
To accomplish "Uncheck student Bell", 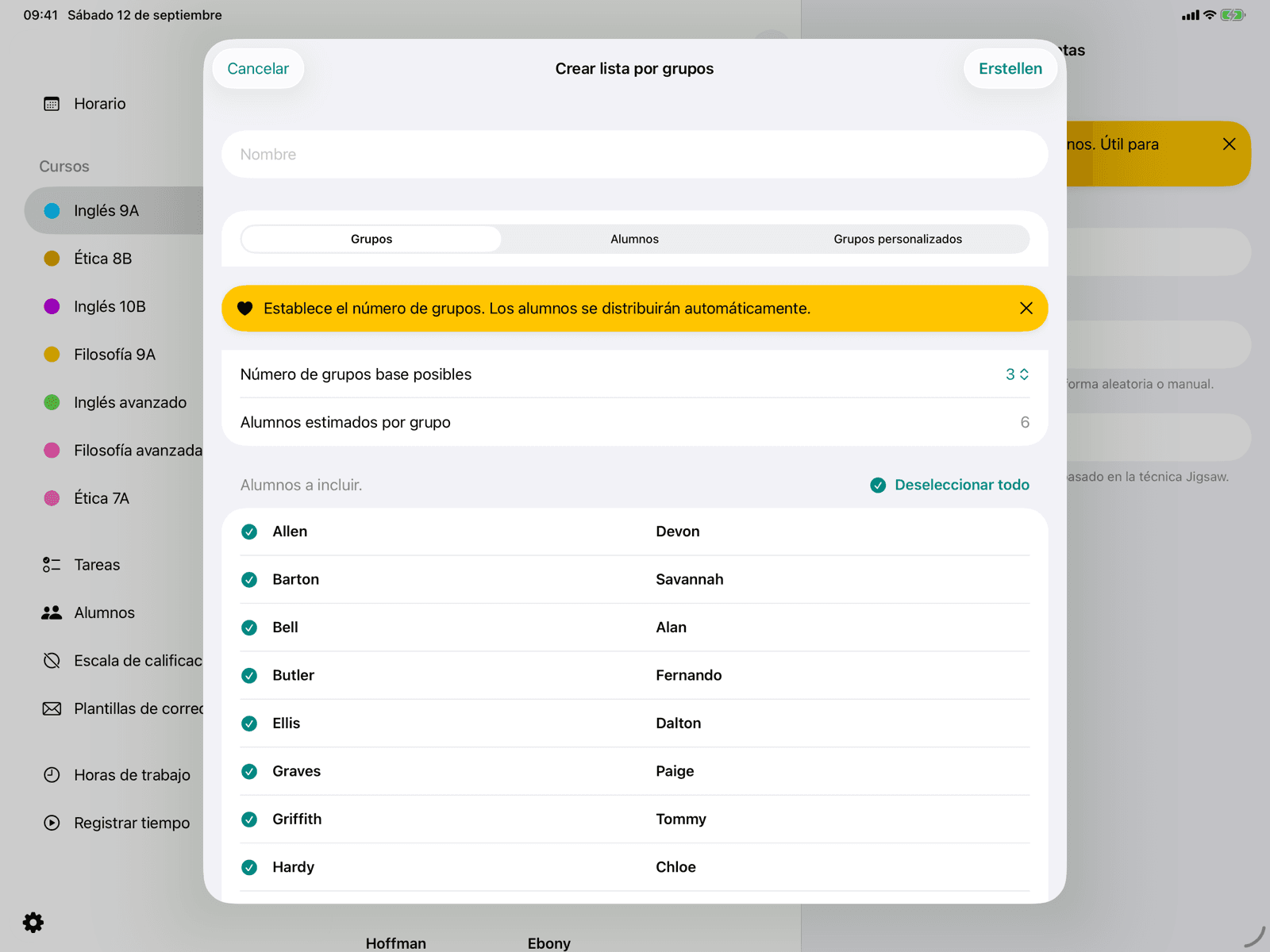I will [x=249, y=628].
